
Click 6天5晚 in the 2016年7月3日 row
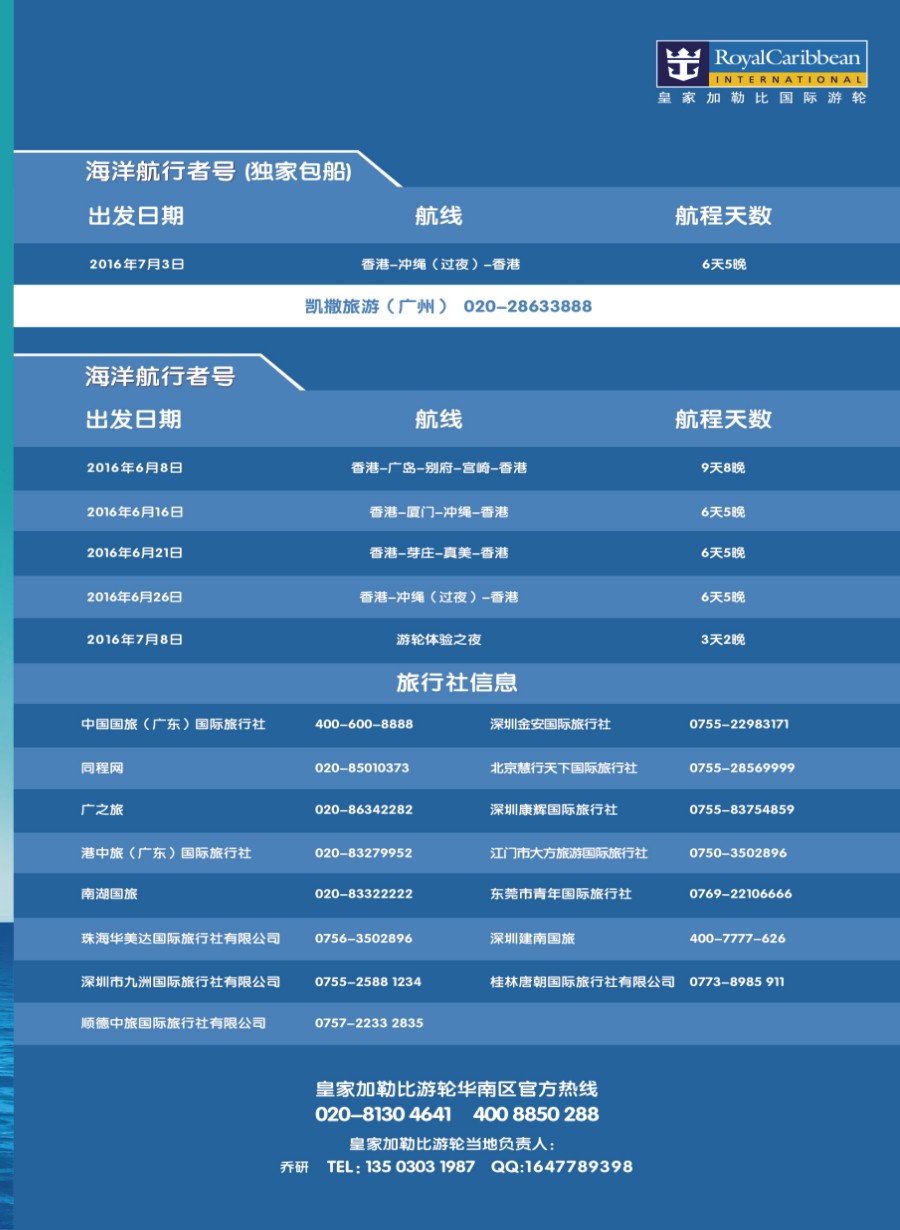coord(724,265)
